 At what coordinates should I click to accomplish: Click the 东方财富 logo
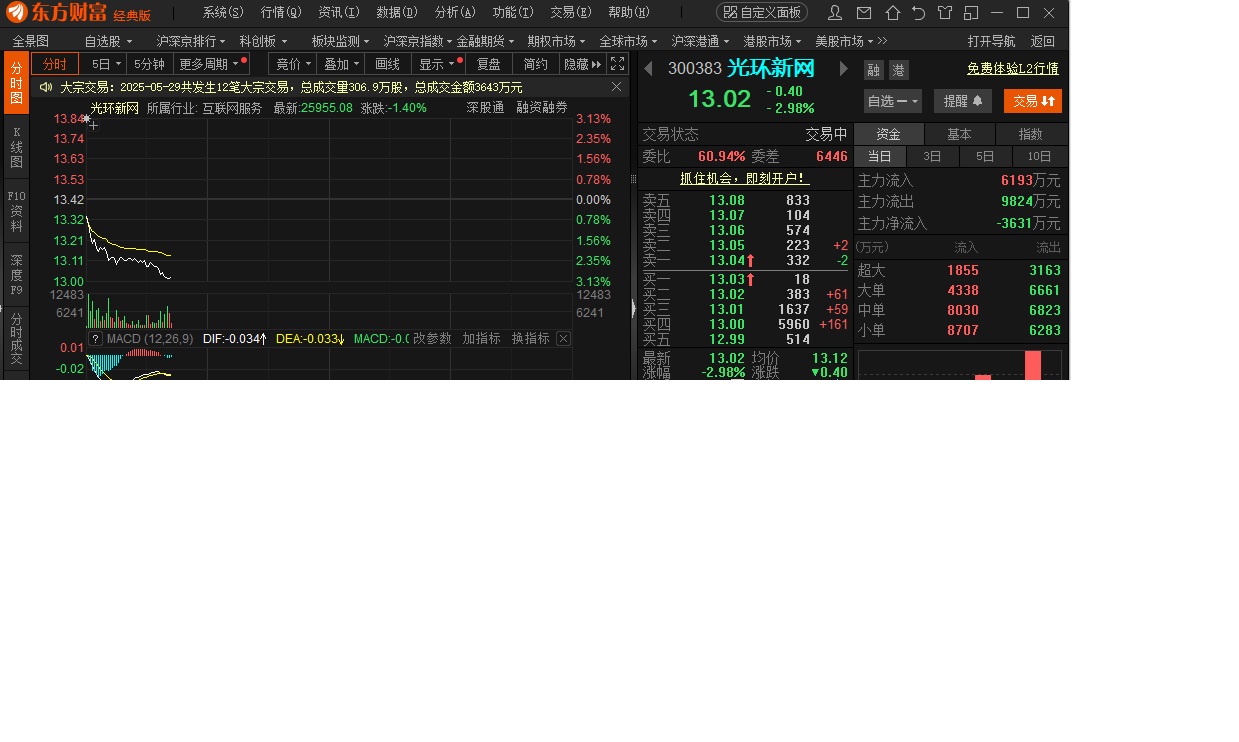pyautogui.click(x=57, y=13)
